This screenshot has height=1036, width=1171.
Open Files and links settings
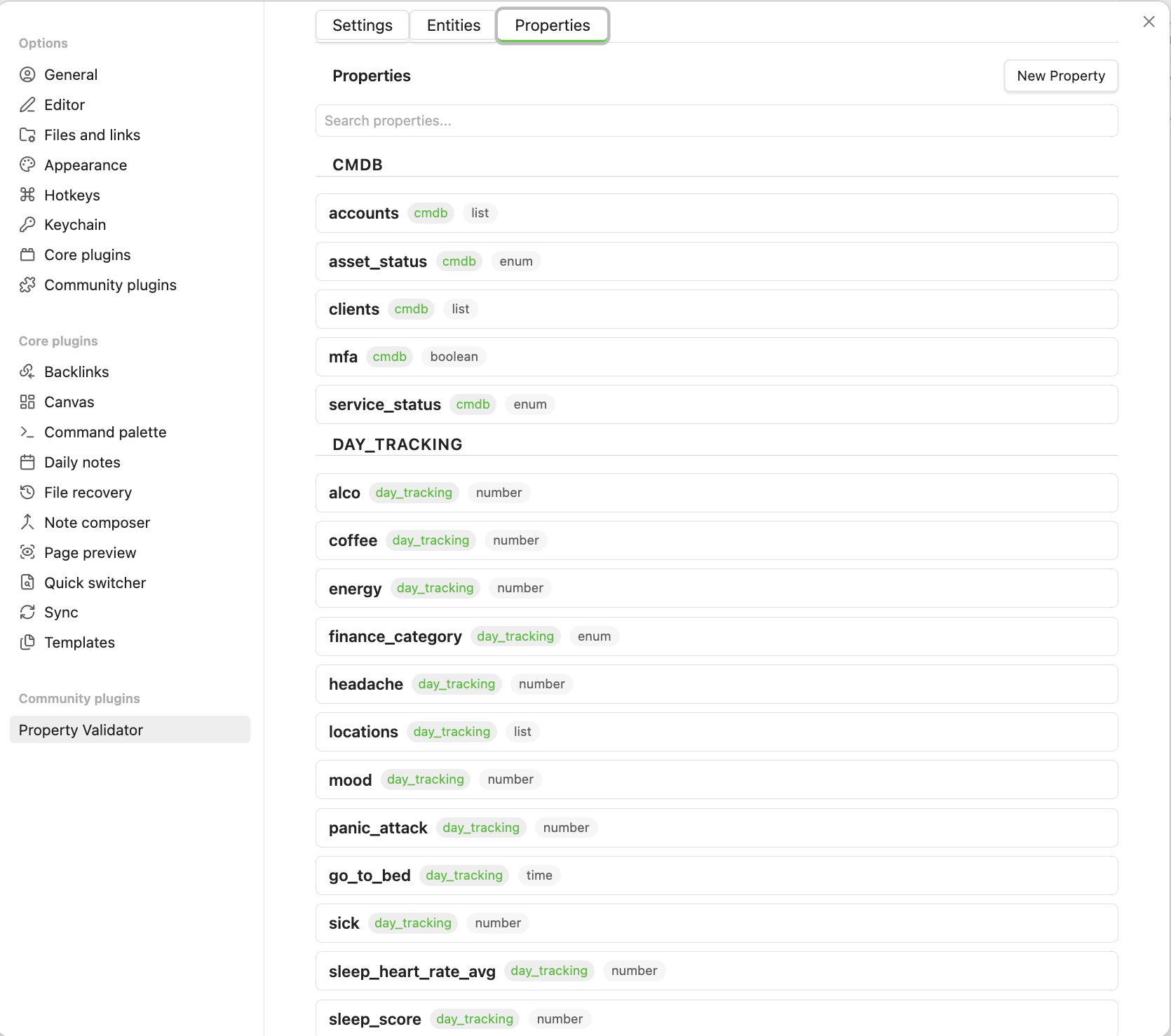click(x=92, y=135)
